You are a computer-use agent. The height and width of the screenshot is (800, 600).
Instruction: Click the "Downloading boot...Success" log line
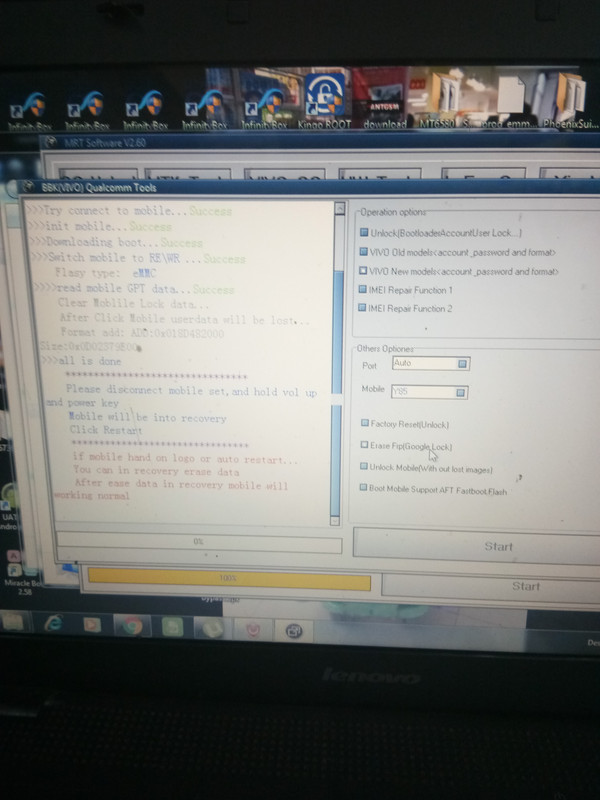[x=118, y=242]
